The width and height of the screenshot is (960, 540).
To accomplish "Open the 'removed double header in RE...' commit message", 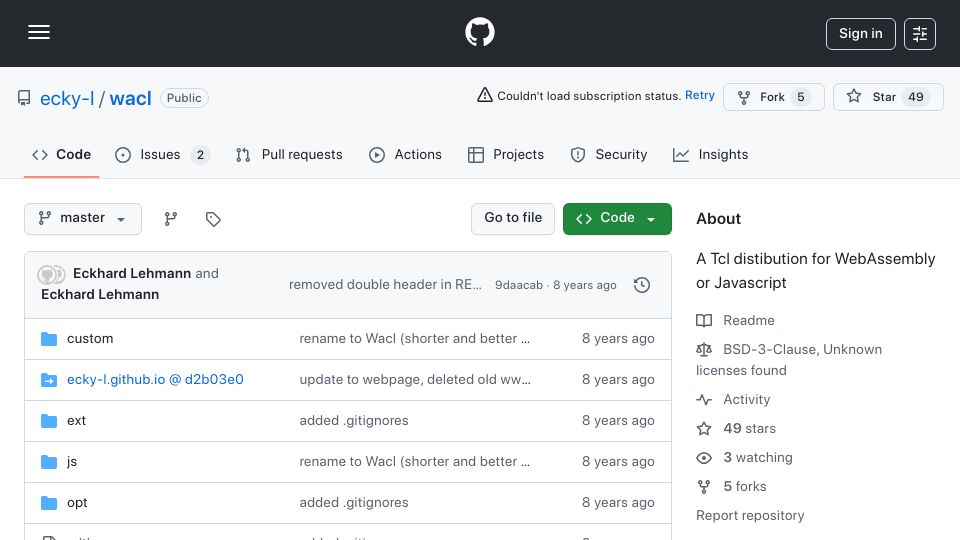I will tap(385, 285).
